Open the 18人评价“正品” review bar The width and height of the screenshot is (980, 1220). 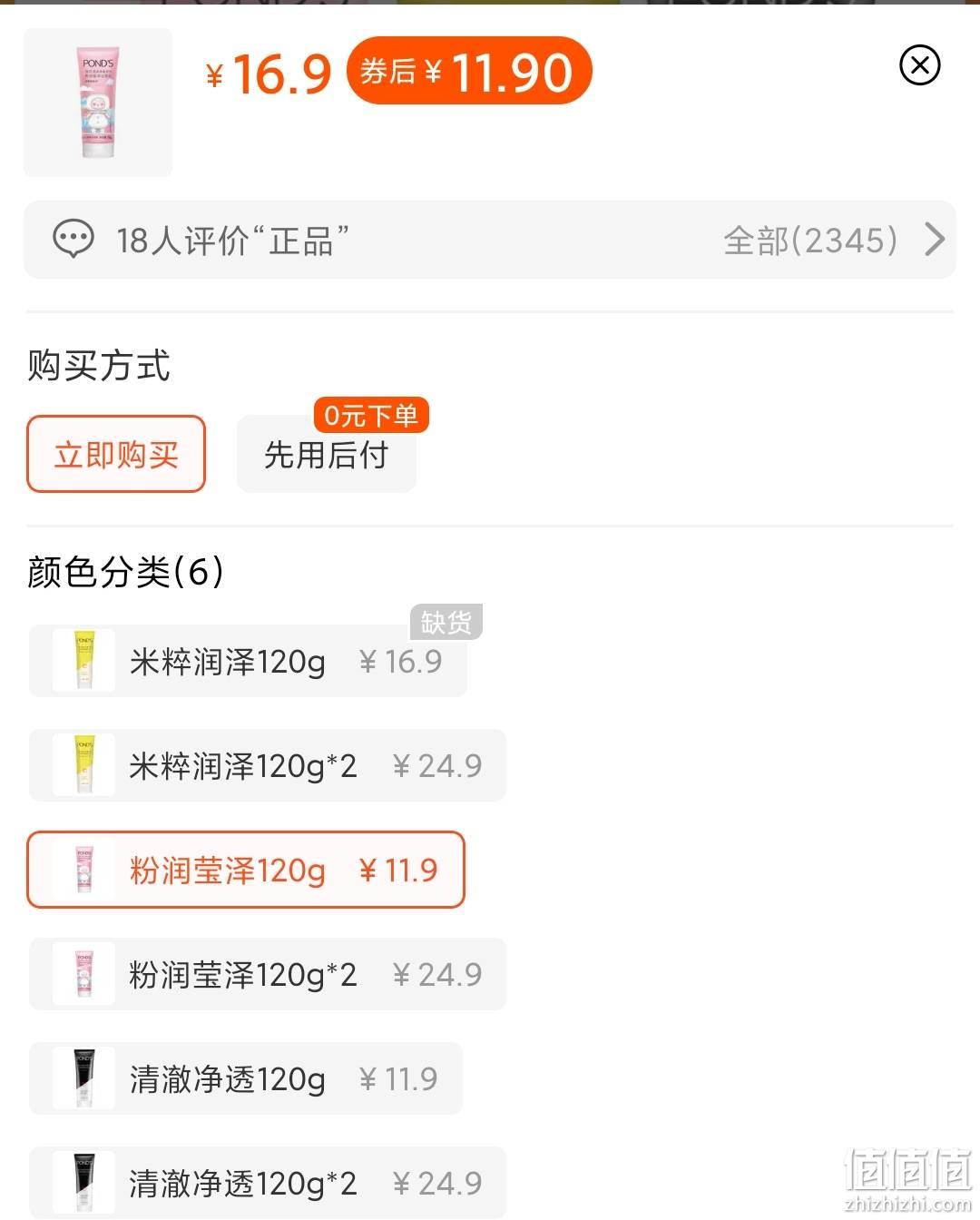tap(490, 240)
